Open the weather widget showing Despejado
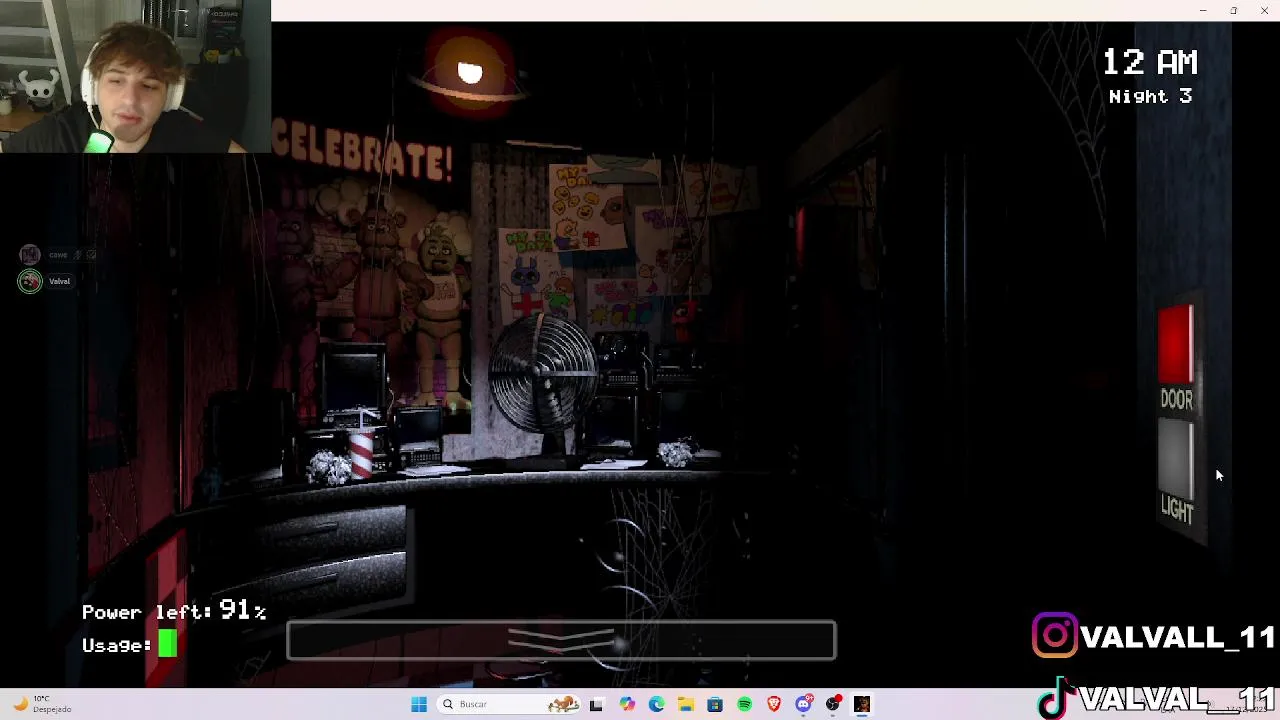This screenshot has height=720, width=1280. (x=41, y=704)
